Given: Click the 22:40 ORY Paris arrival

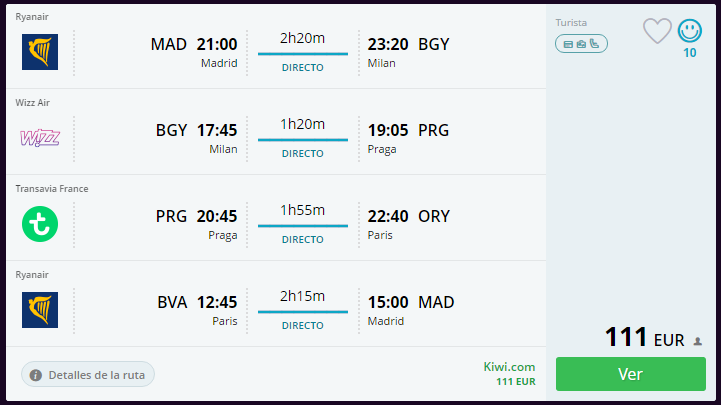Looking at the screenshot, I should point(408,224).
